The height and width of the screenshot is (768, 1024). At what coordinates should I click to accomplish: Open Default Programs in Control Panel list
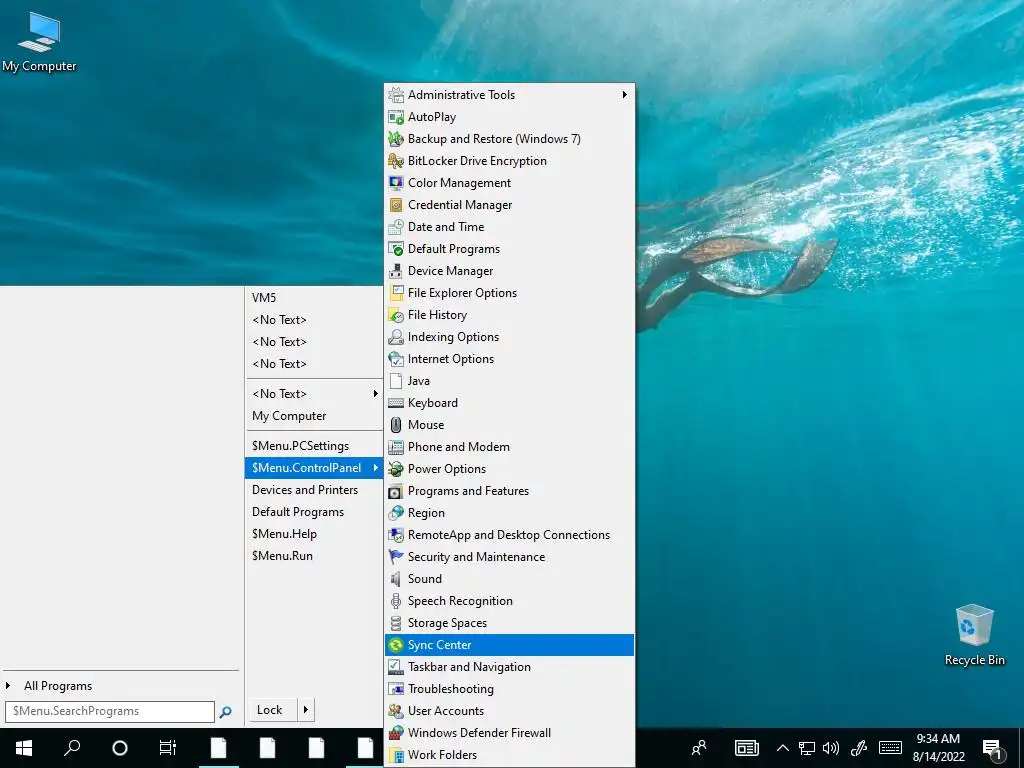tap(509, 249)
